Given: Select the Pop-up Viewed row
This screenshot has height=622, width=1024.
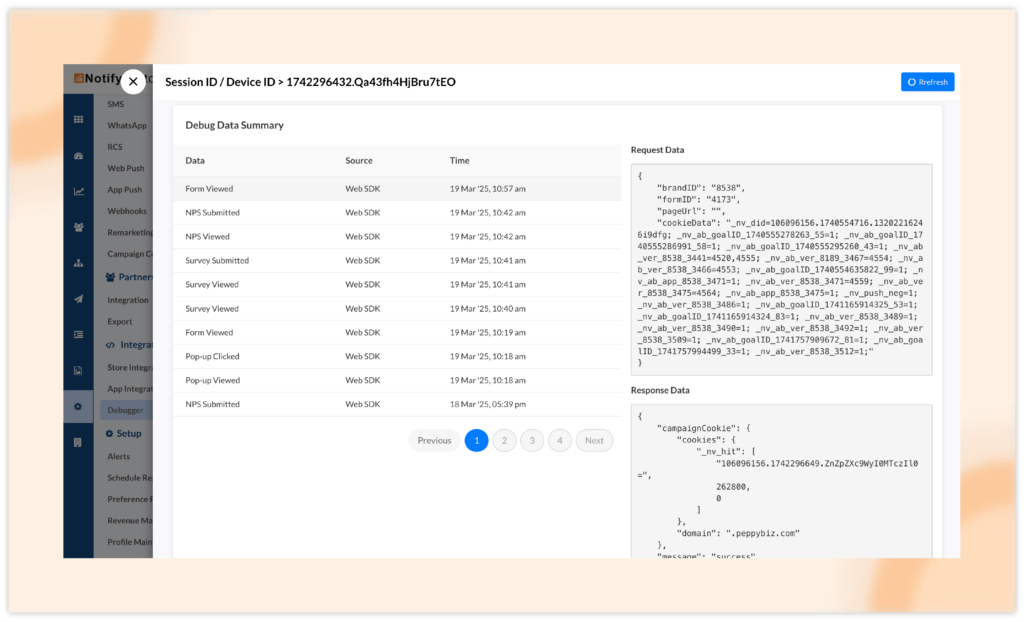Looking at the screenshot, I should pyautogui.click(x=397, y=380).
